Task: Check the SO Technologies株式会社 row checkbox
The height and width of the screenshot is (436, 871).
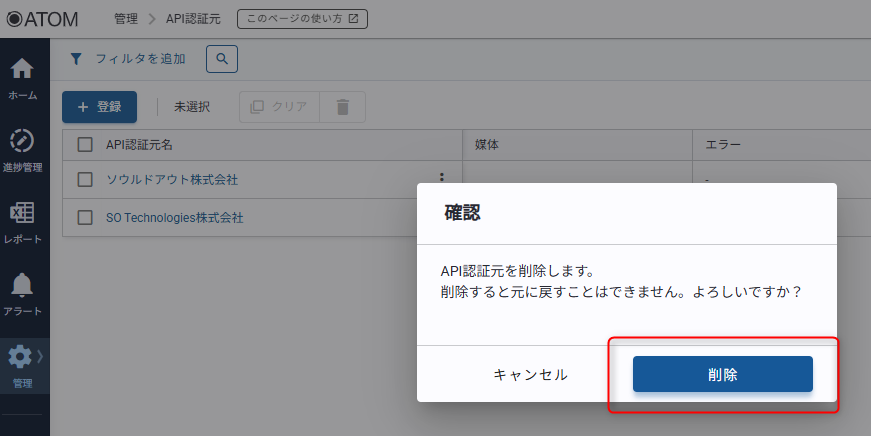Action: click(x=85, y=217)
